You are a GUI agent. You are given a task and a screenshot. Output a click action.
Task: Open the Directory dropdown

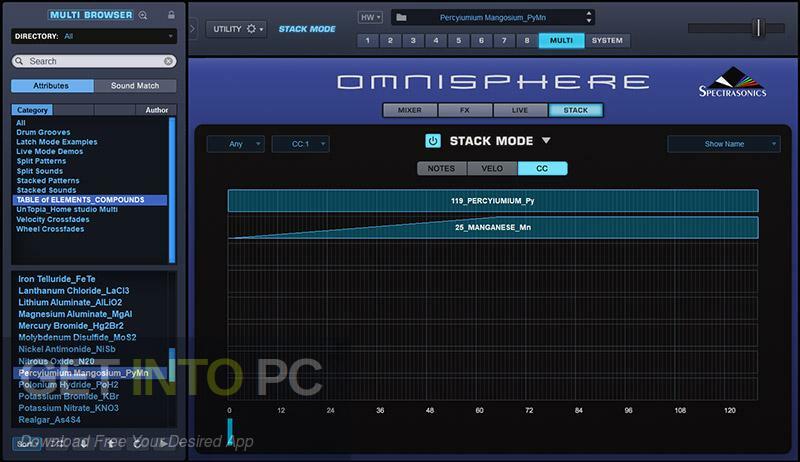click(94, 36)
